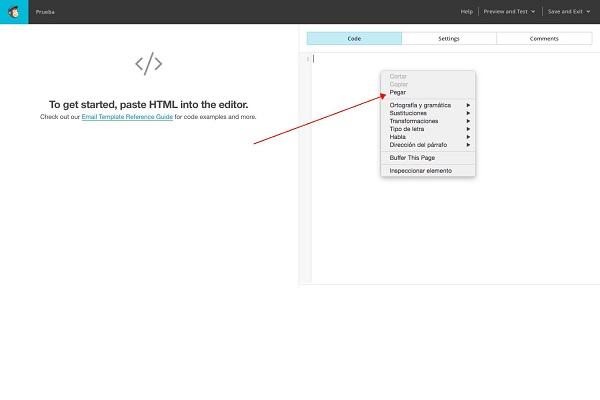Click the Prueba template name in header

44,11
